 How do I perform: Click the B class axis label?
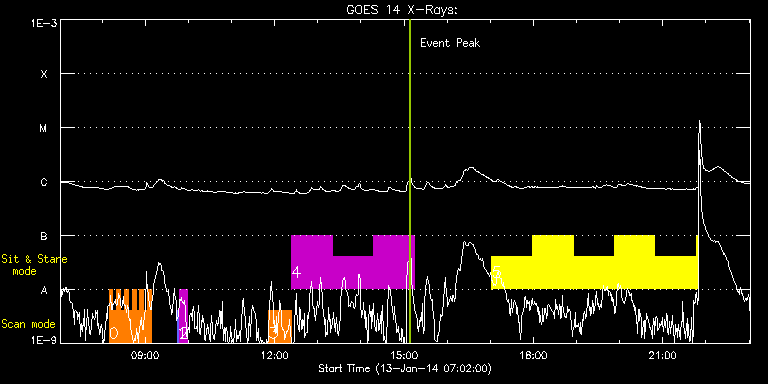tap(44, 236)
